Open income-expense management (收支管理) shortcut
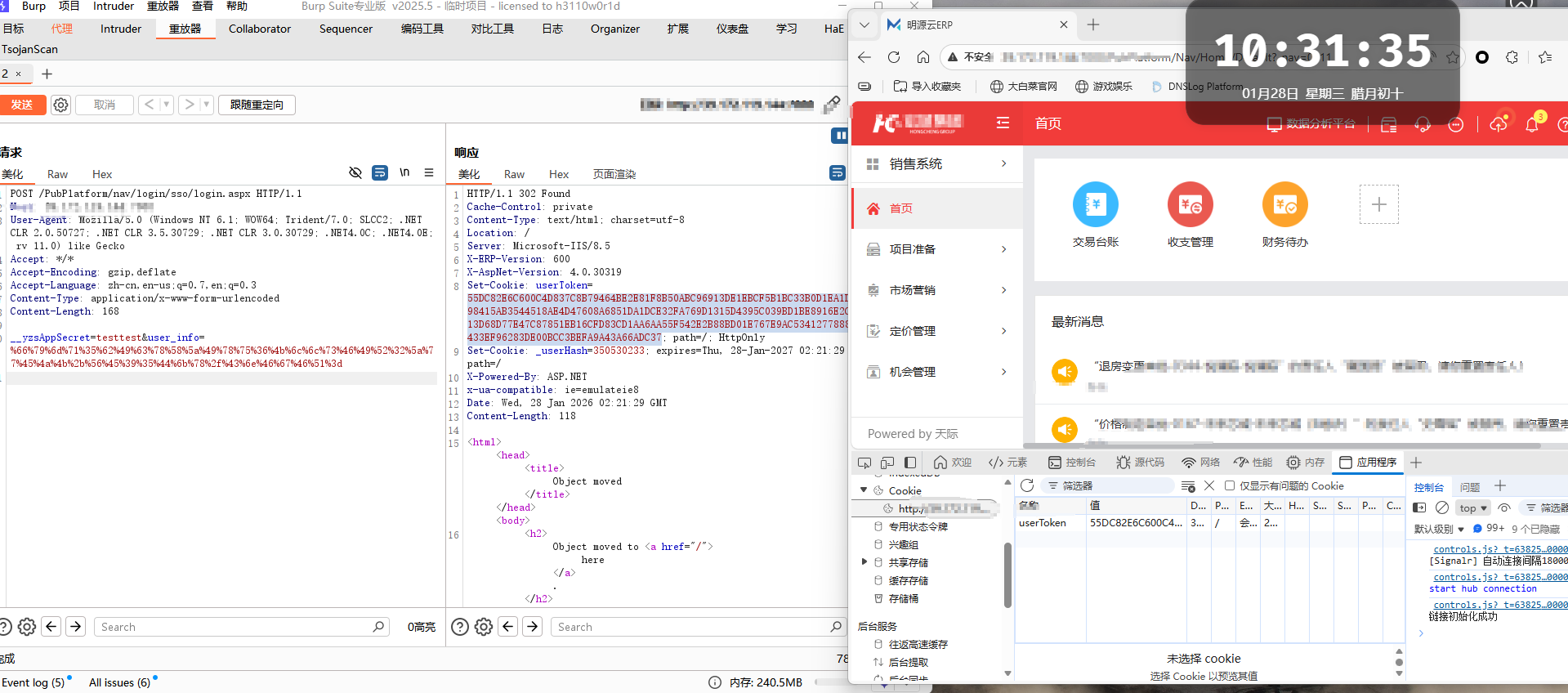1568x693 pixels. [x=1191, y=215]
